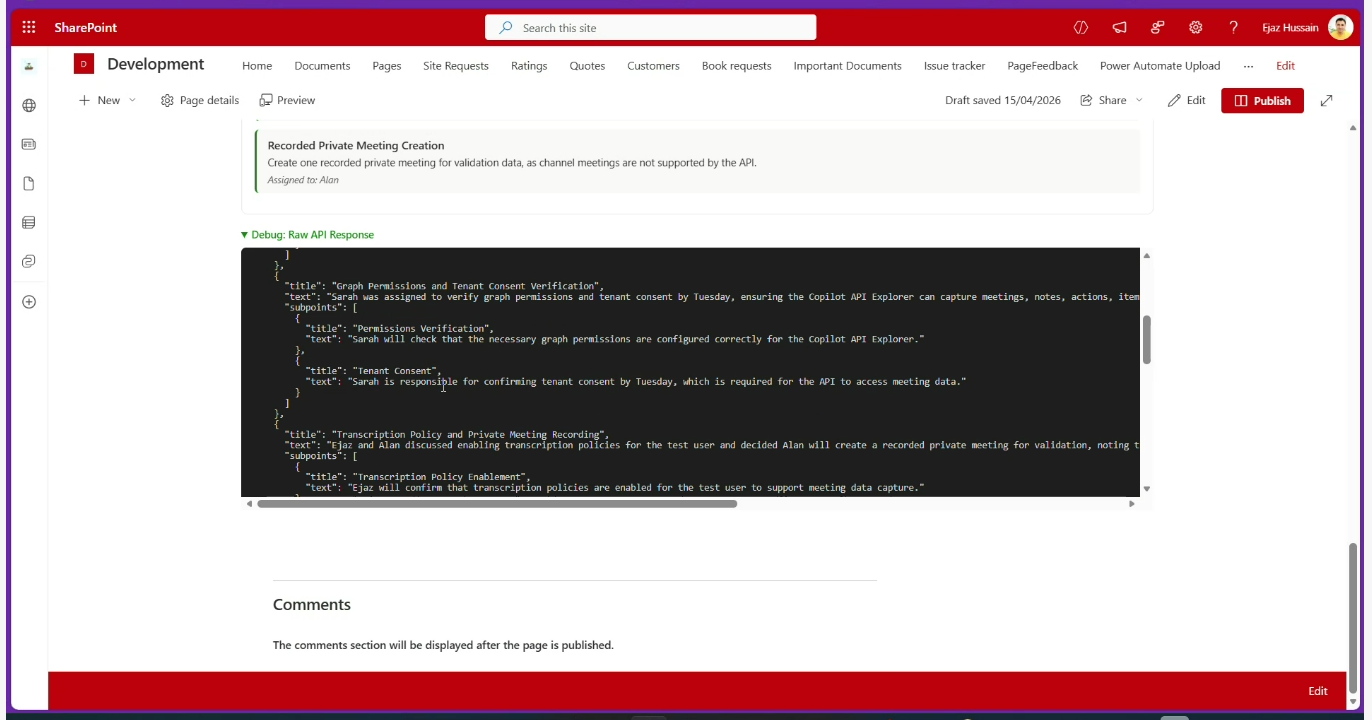Click the code block horizontal scrollbar

click(497, 504)
